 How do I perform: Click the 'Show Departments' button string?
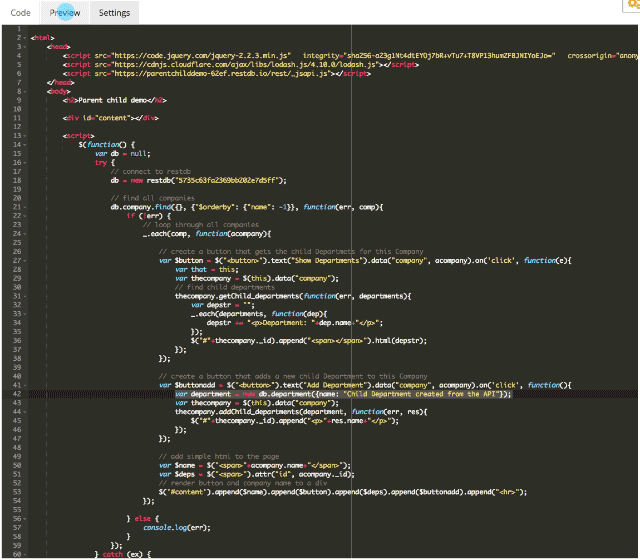327,261
